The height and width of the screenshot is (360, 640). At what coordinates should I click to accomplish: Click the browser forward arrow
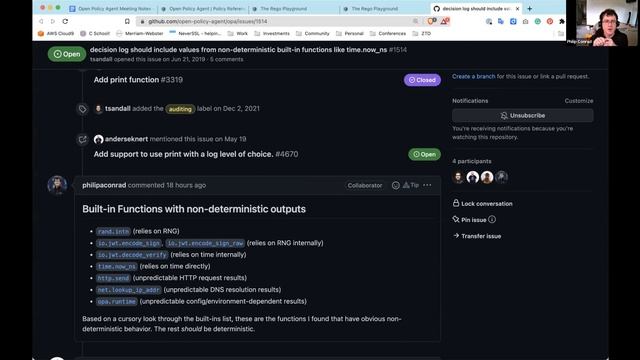pos(53,21)
